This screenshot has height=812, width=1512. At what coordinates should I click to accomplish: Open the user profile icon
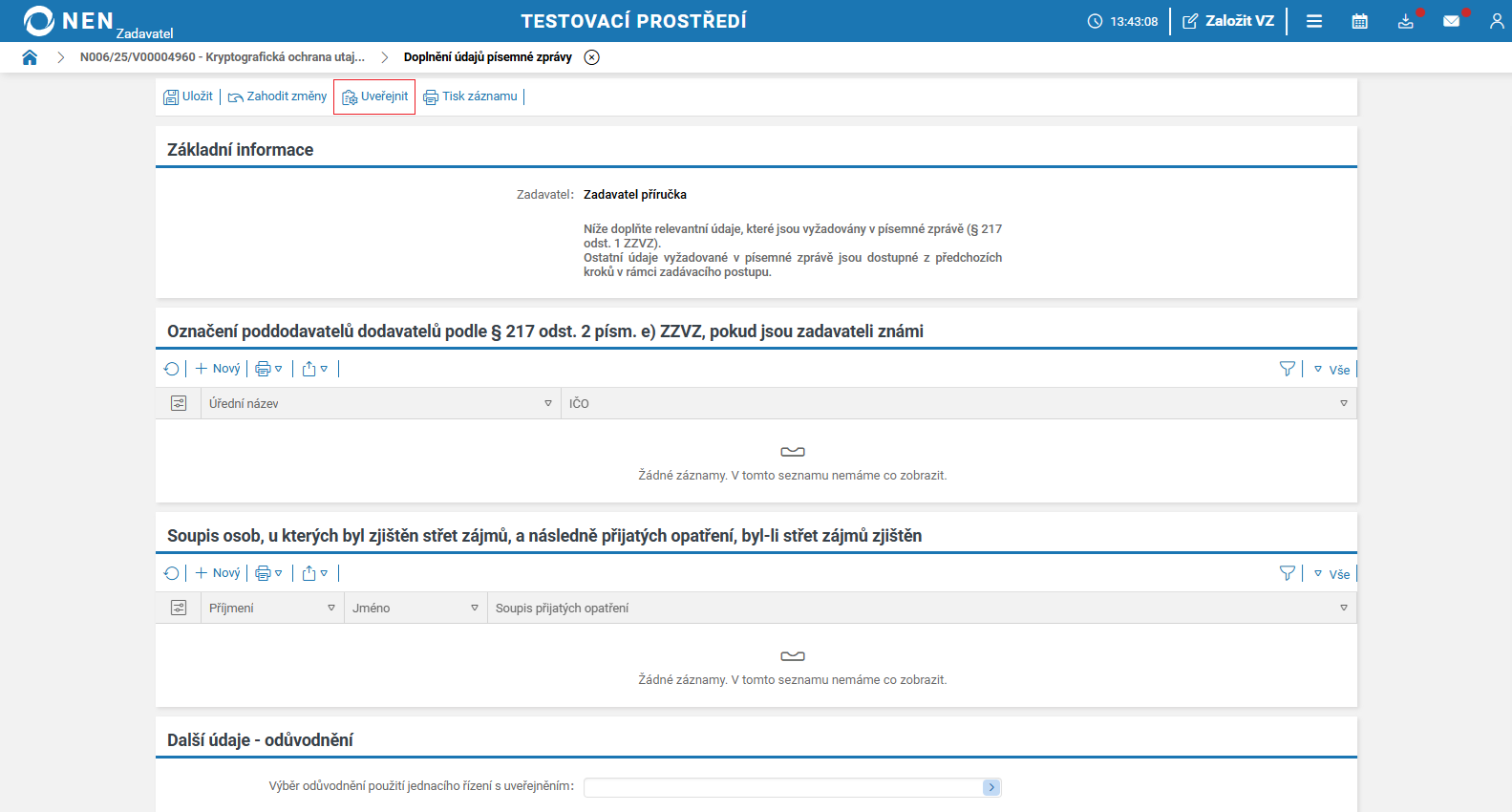point(1497,21)
